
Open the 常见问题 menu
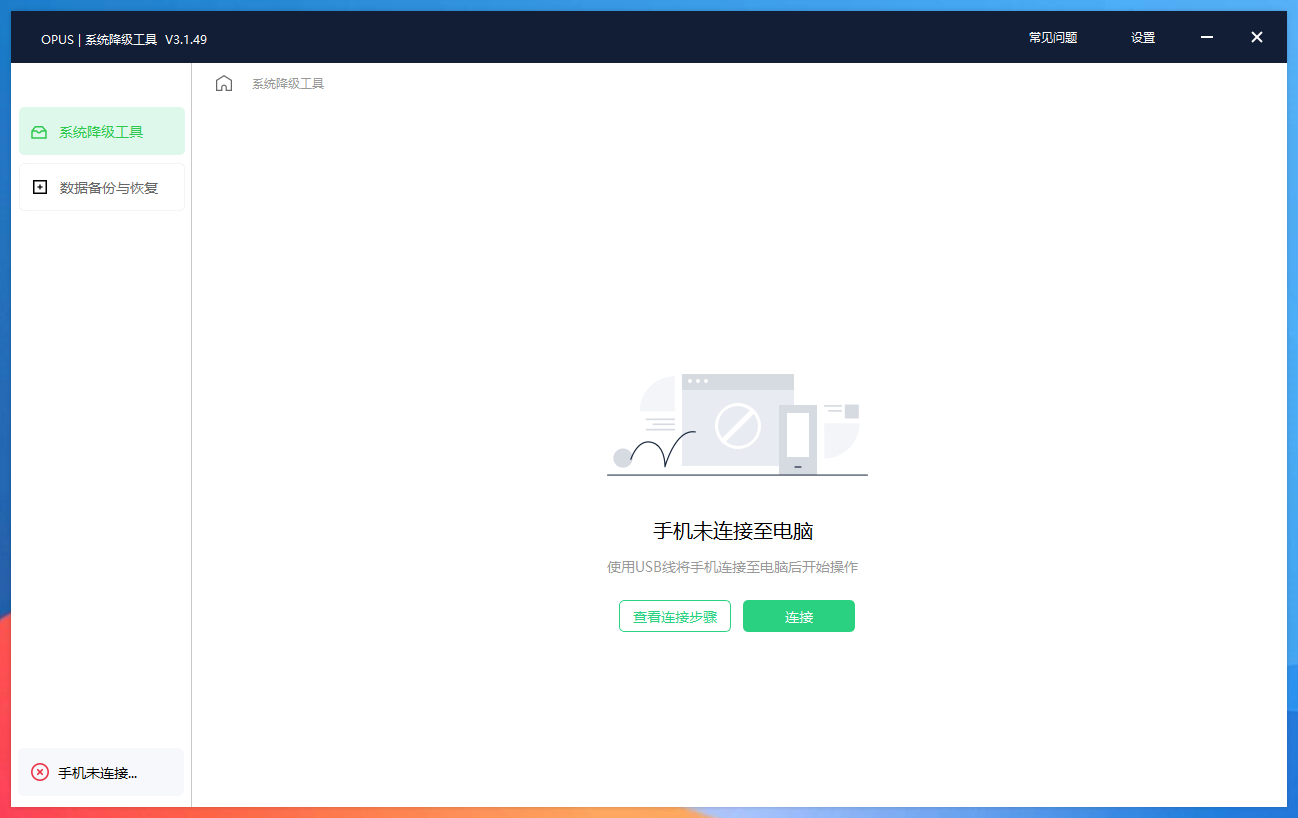1053,38
